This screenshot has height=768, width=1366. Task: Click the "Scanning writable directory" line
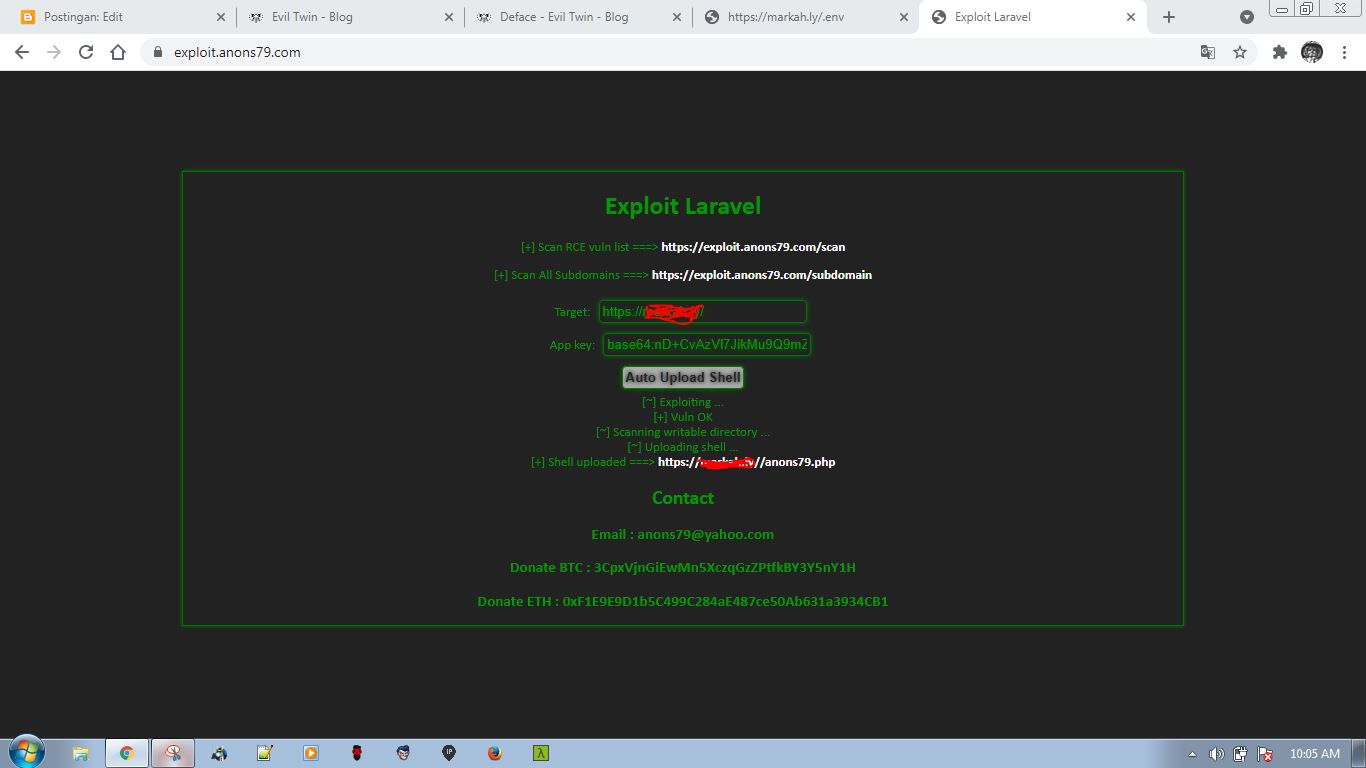pos(683,432)
